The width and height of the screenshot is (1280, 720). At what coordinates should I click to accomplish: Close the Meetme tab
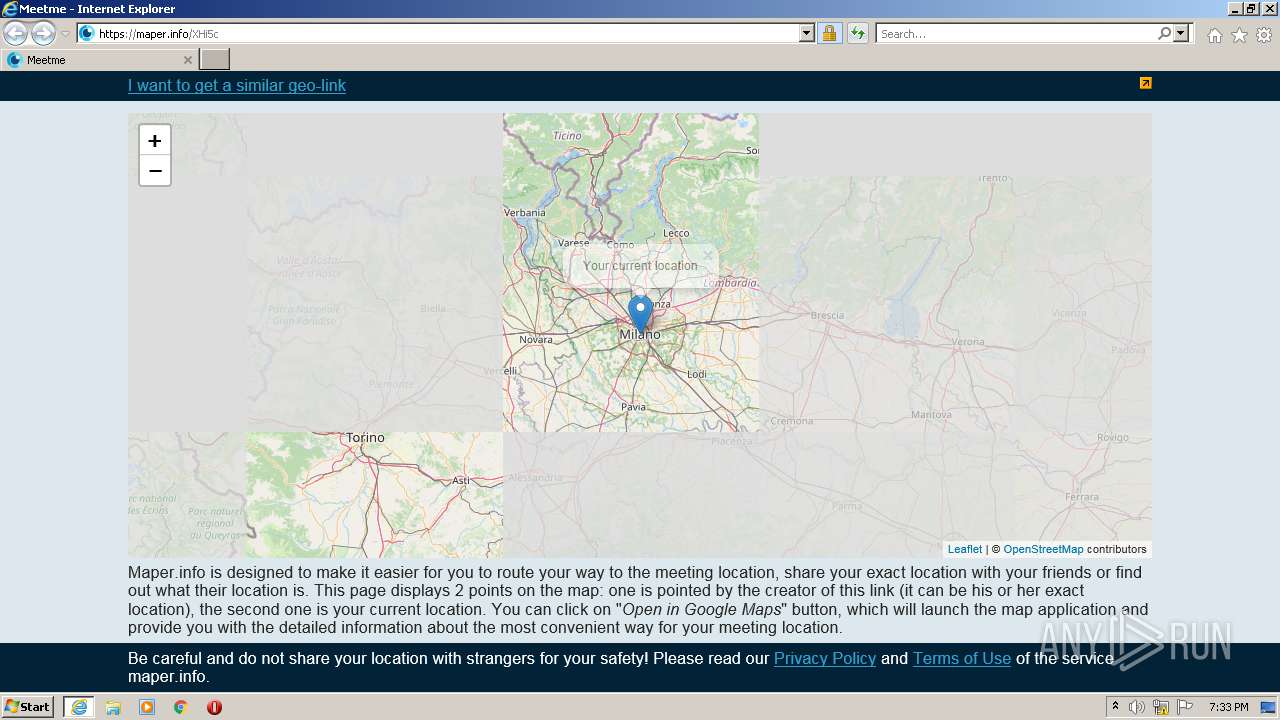[187, 60]
